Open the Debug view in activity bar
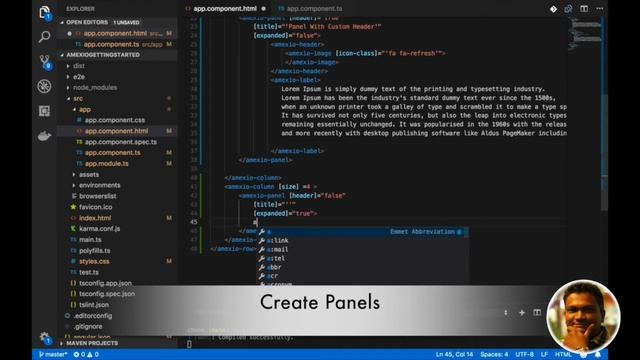 (x=44, y=86)
